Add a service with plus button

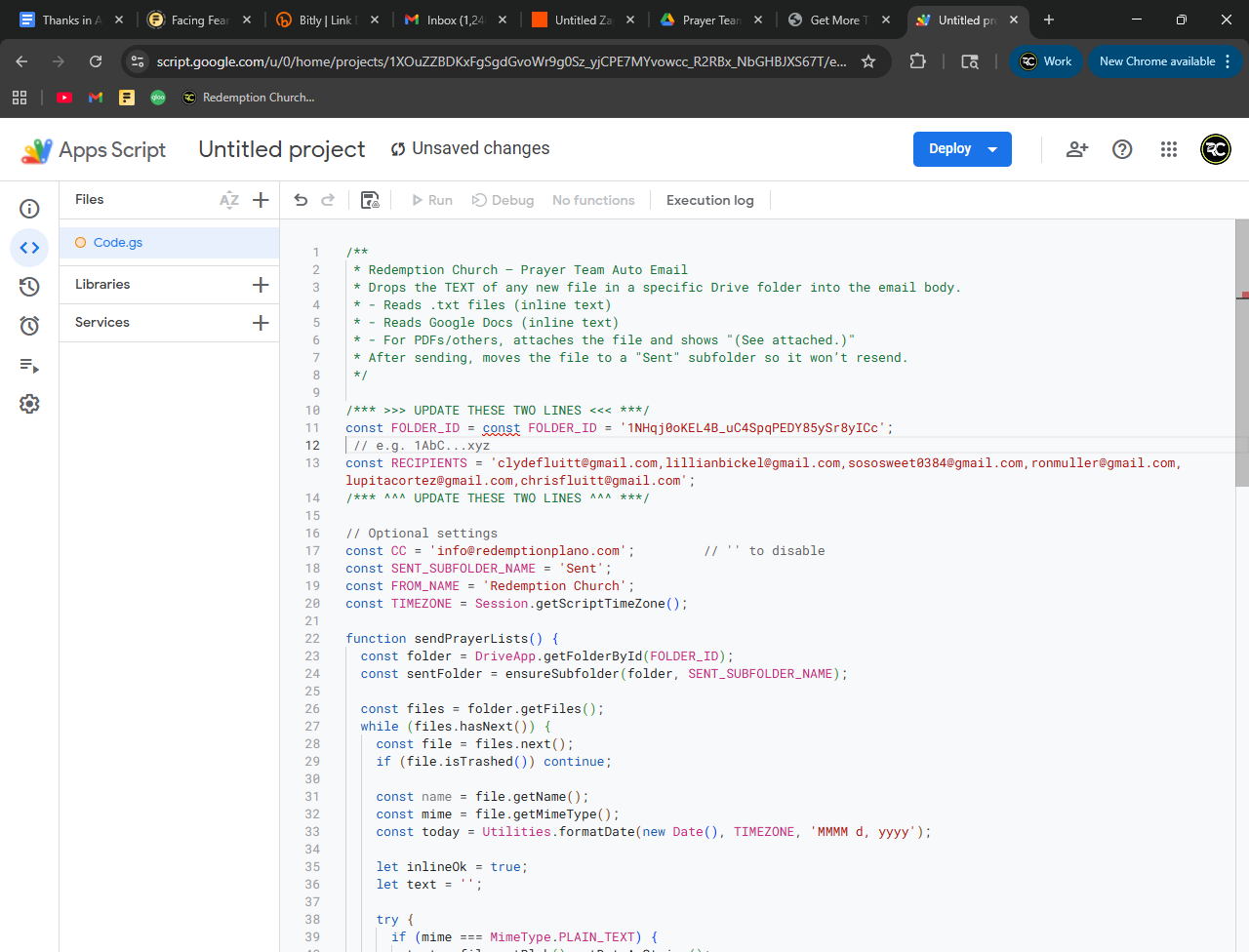coord(261,323)
